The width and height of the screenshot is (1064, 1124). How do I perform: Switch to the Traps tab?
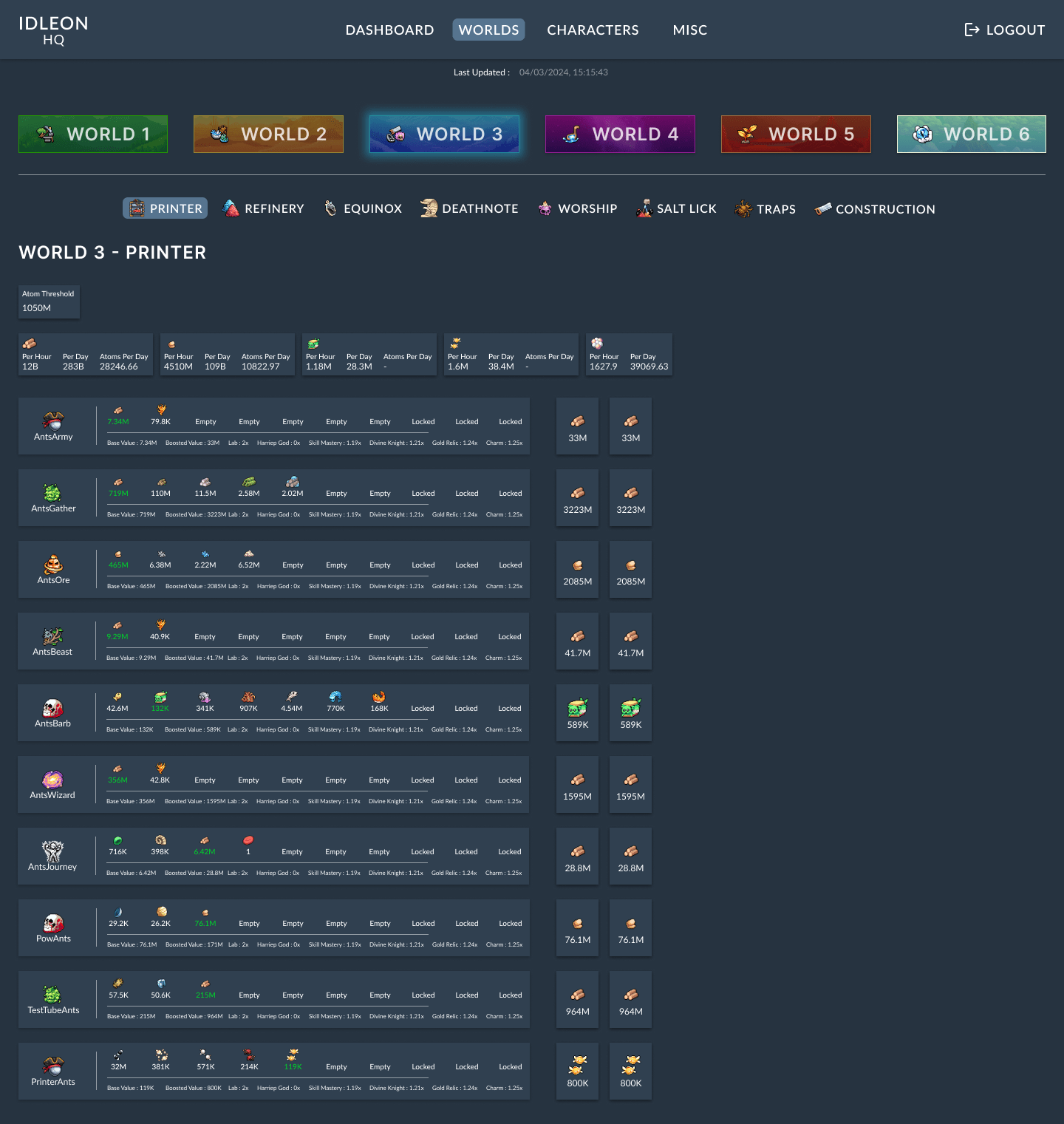tap(765, 209)
